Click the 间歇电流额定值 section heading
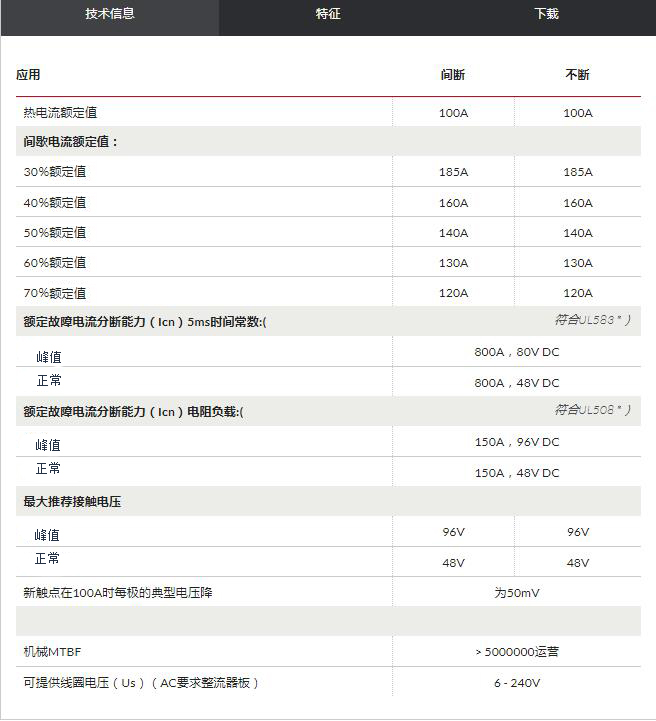 (x=71, y=142)
